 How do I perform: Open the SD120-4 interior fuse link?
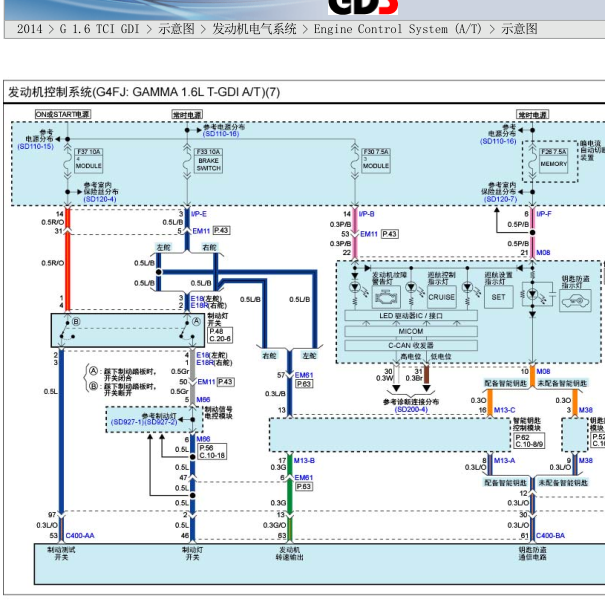100,199
